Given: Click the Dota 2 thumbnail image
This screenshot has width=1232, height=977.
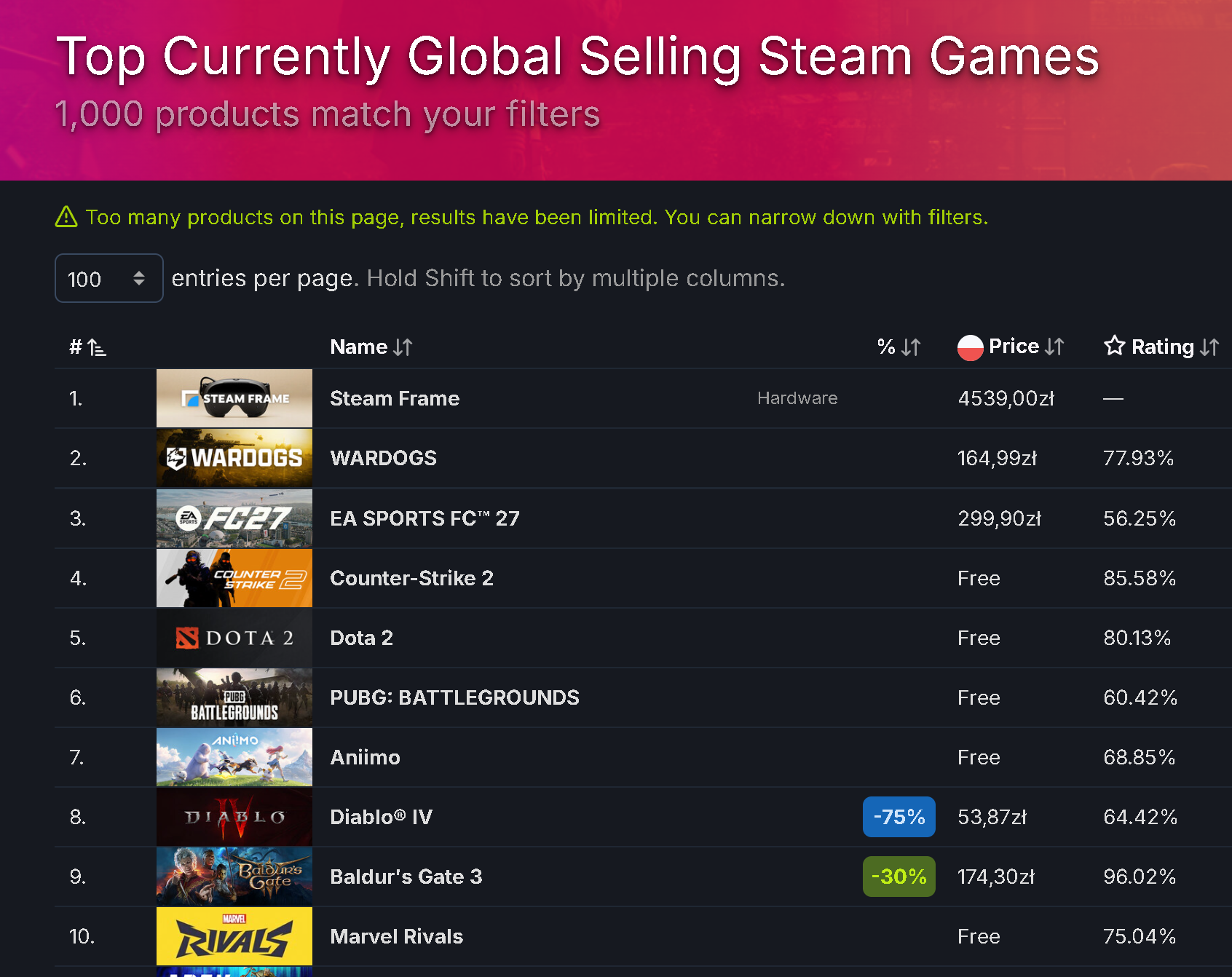Looking at the screenshot, I should tap(234, 638).
